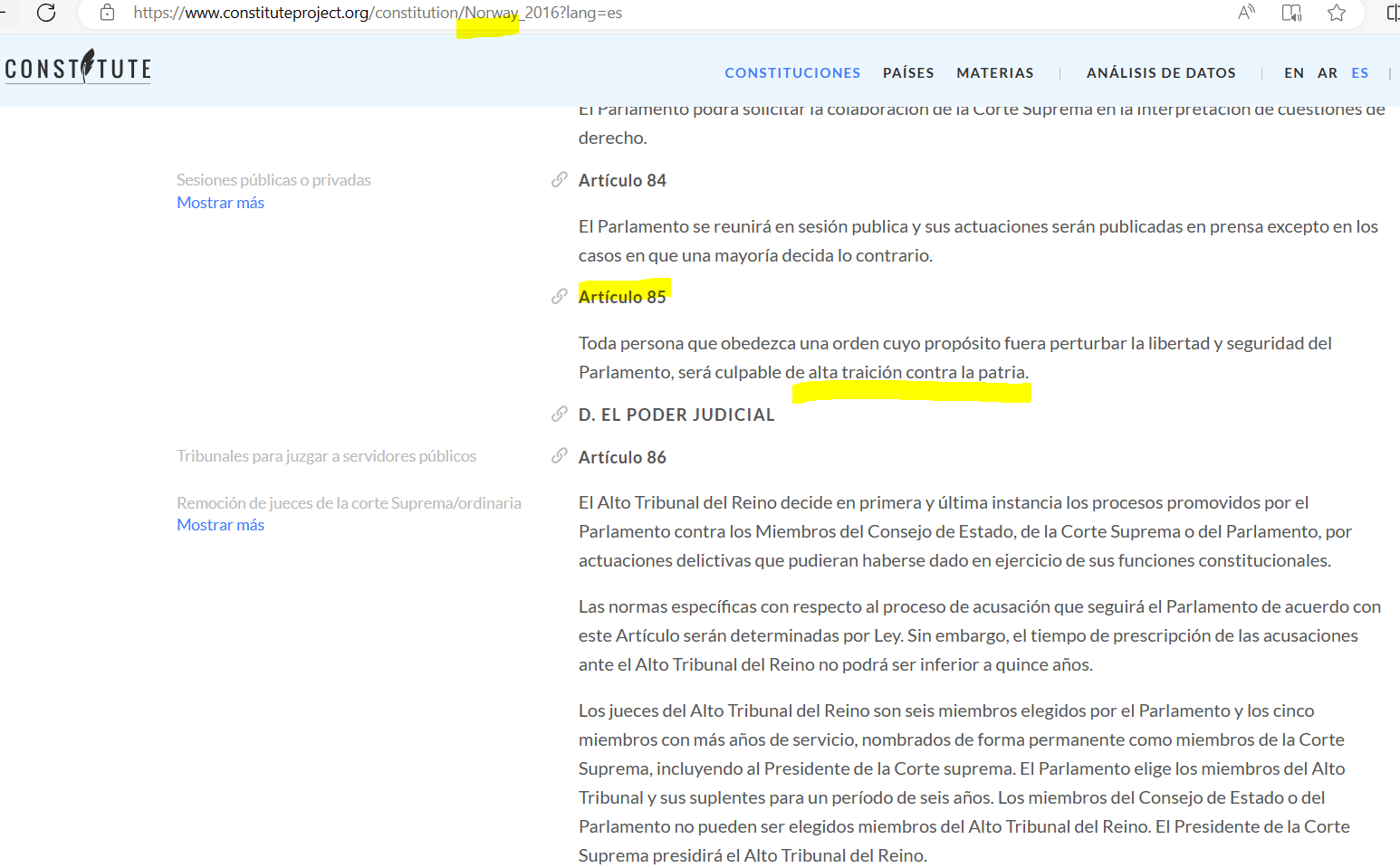Screen dimensions: 1400x868
Task: Add this page to favorites with the star icon
Action: (1337, 13)
